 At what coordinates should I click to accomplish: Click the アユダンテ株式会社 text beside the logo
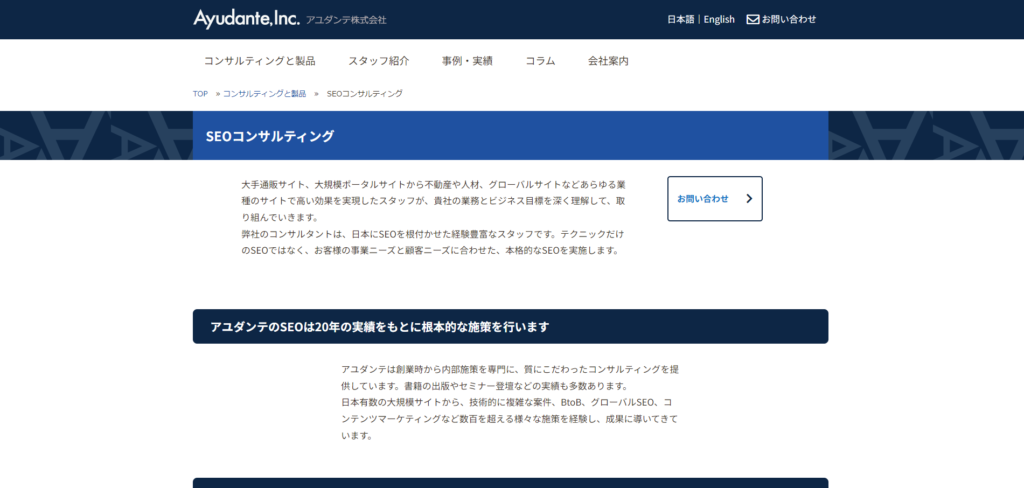click(346, 20)
